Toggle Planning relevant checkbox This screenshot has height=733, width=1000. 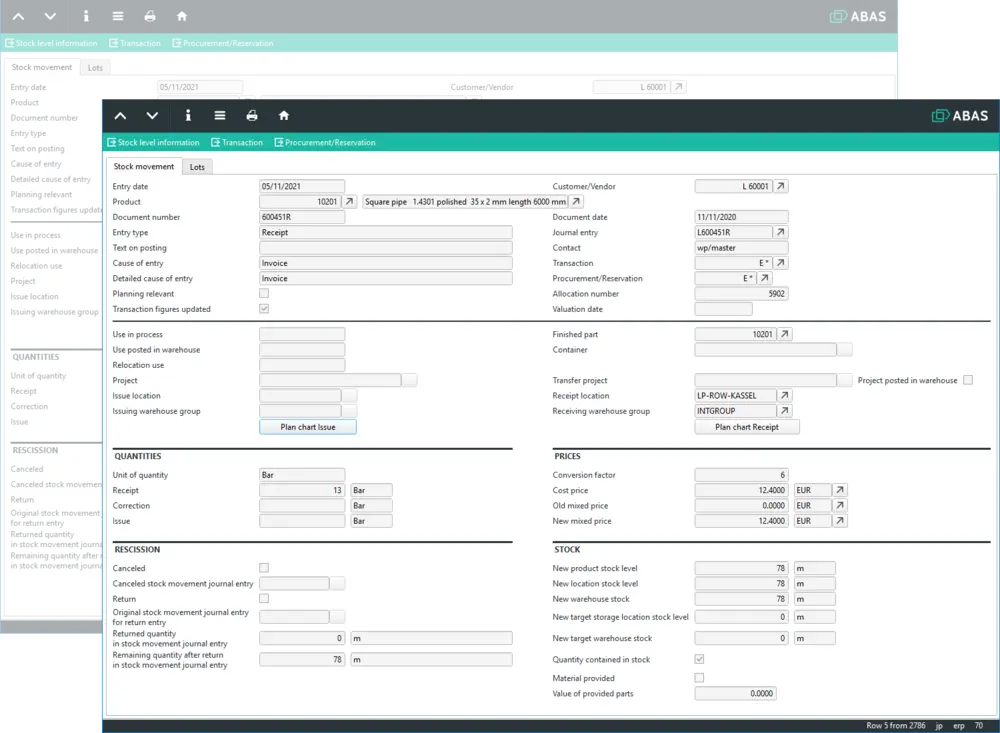[264, 293]
